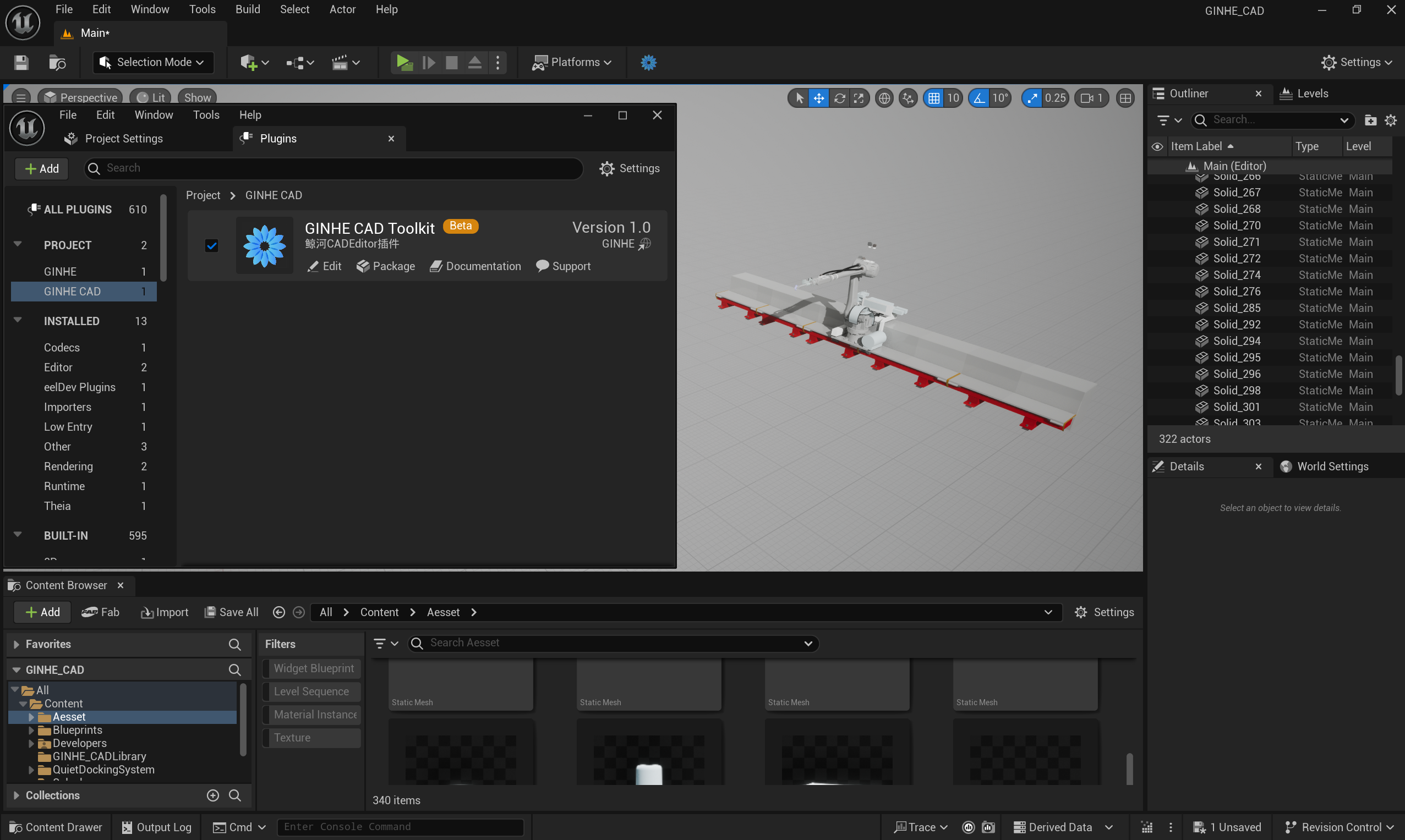Collapse the INSTALLED plugins category
The height and width of the screenshot is (840, 1405).
[x=18, y=320]
